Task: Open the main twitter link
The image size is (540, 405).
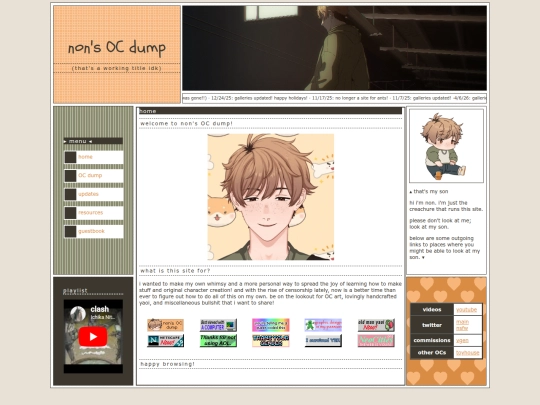Action: click(462, 322)
